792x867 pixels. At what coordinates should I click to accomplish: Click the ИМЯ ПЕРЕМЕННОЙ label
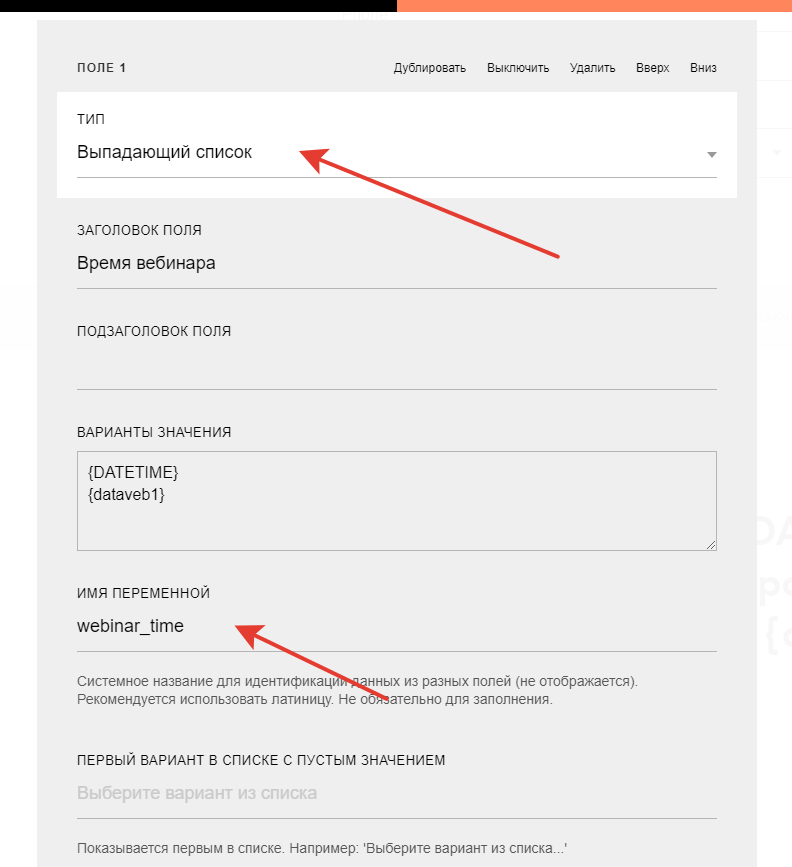(x=143, y=593)
